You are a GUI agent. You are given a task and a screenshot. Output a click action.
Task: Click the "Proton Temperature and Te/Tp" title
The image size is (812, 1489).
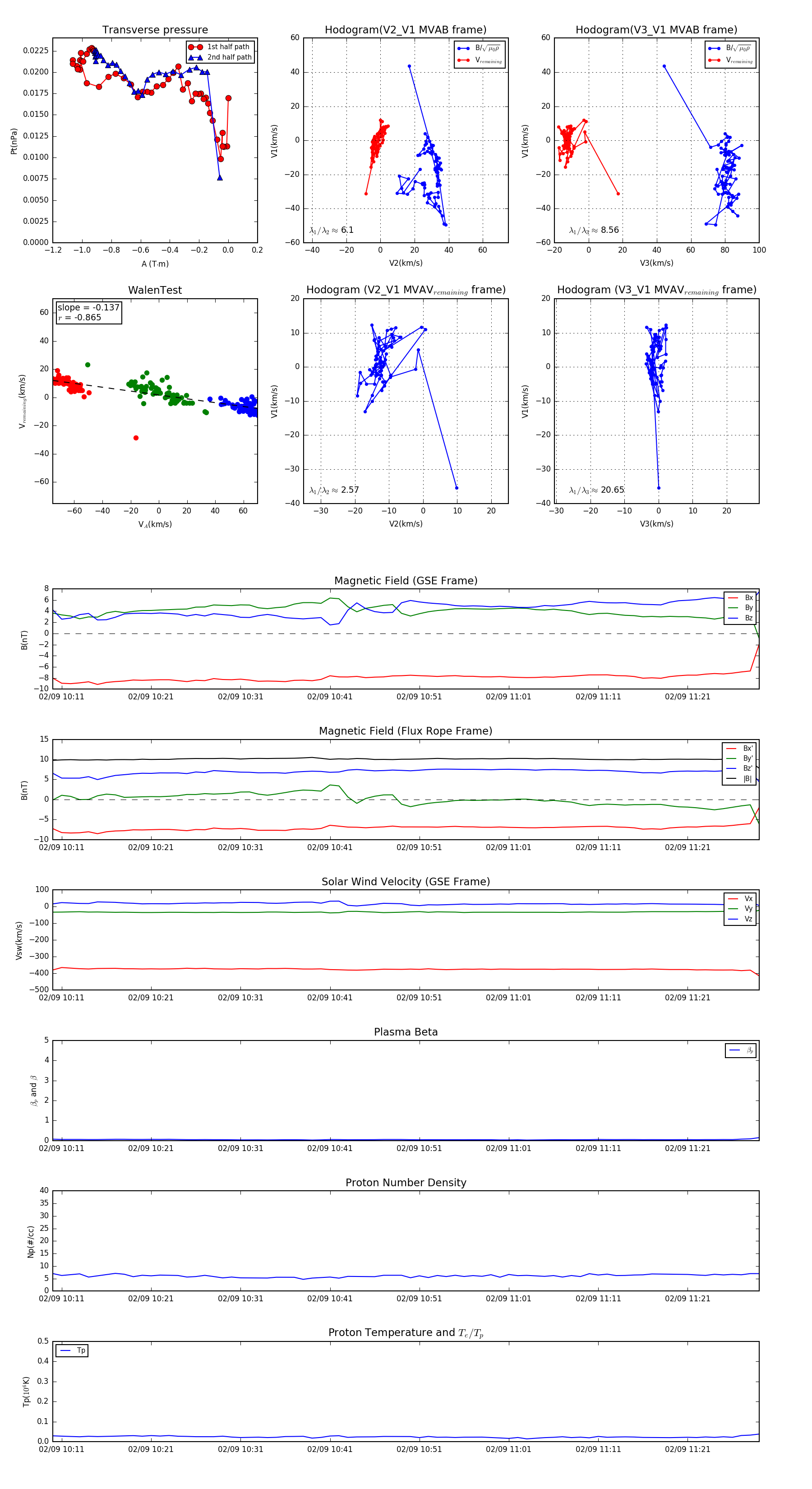coord(406,1333)
